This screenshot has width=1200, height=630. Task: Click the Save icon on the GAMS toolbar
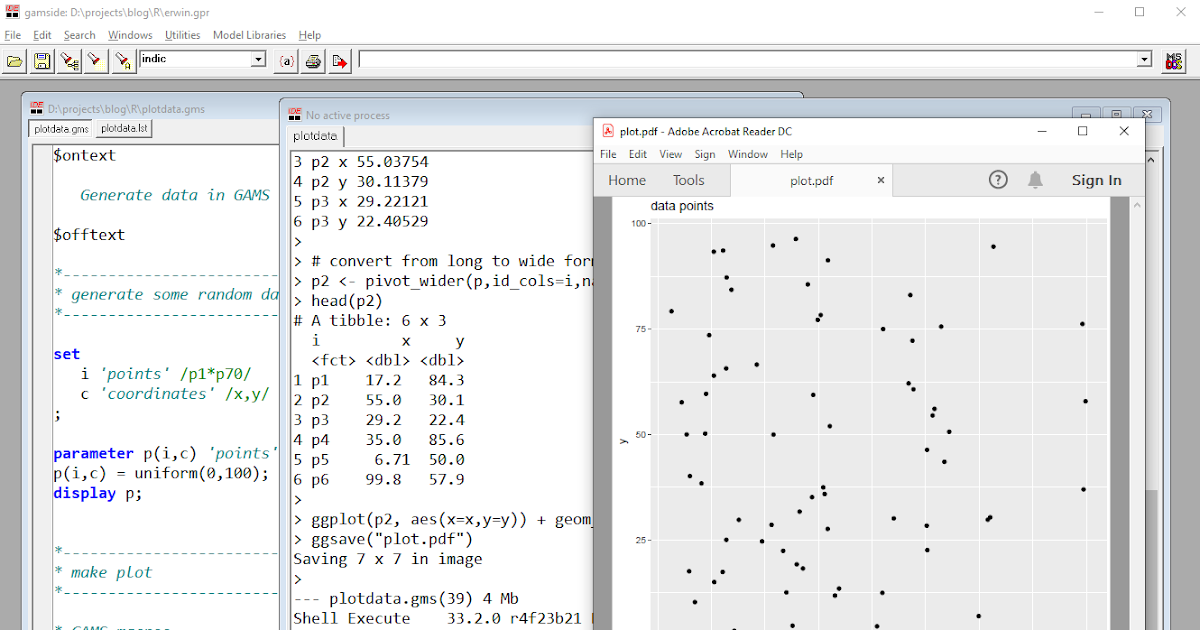coord(41,60)
